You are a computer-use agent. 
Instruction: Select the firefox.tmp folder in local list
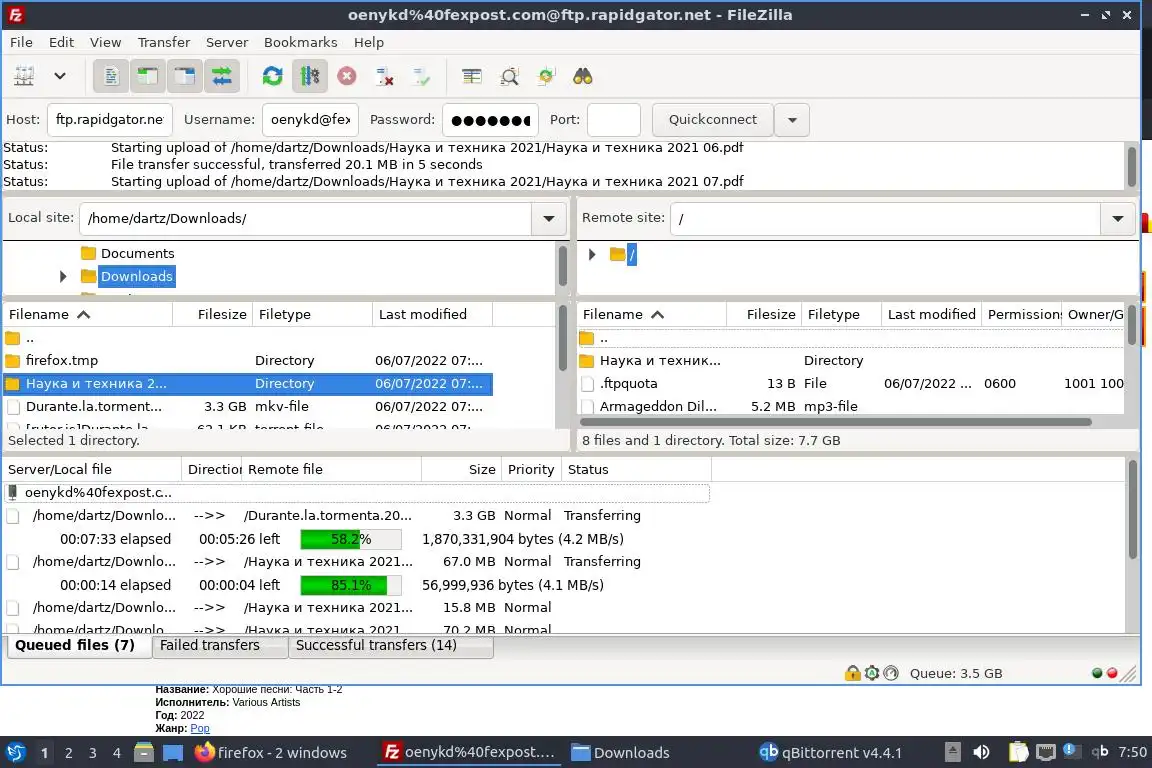[248, 360]
